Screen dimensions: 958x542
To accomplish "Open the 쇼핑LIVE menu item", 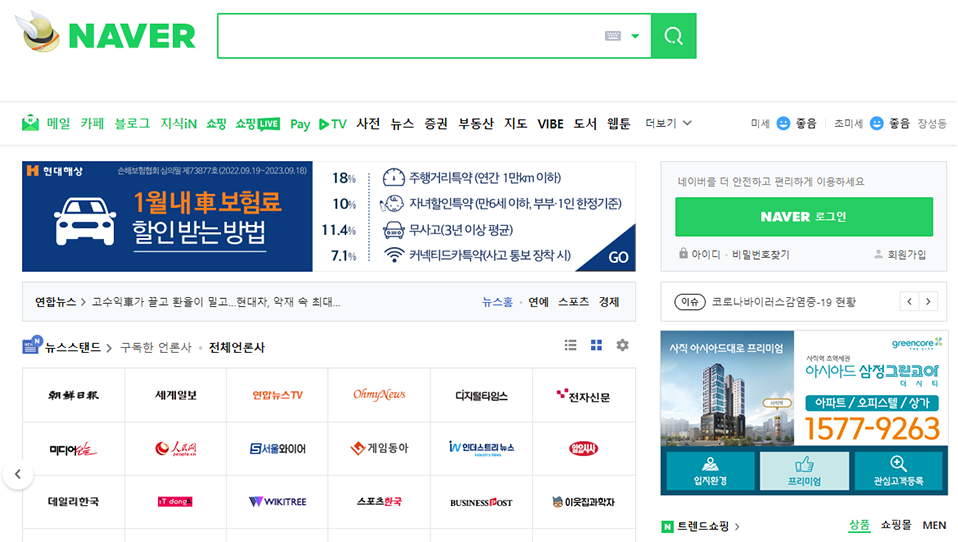I will 257,123.
